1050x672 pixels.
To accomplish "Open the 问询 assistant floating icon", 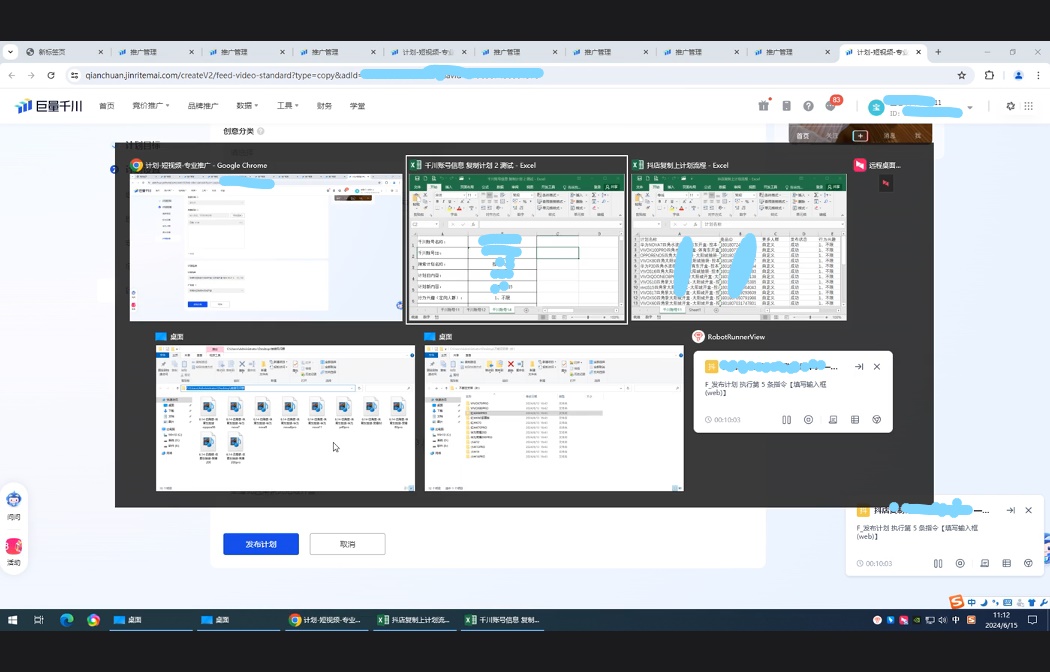I will click(x=13, y=505).
